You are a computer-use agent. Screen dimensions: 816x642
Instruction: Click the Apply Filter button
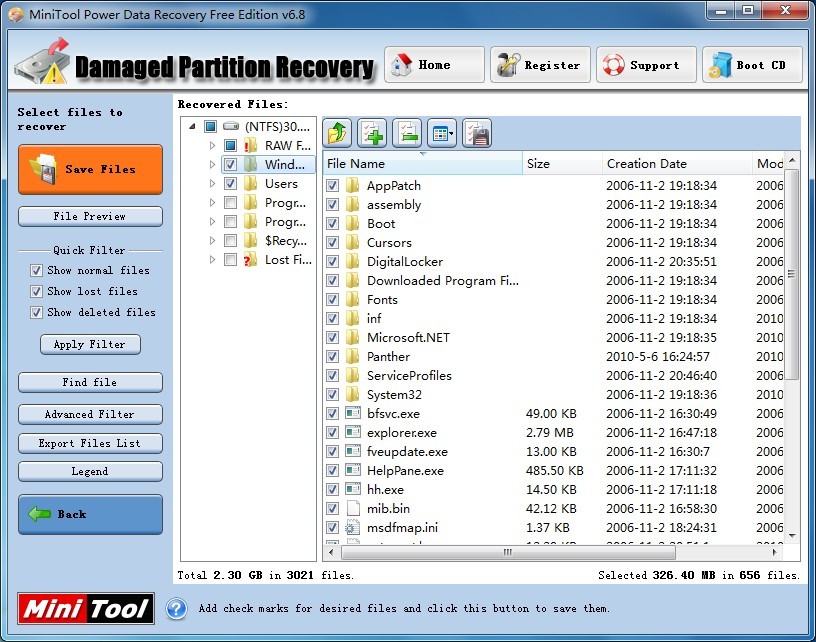point(90,344)
